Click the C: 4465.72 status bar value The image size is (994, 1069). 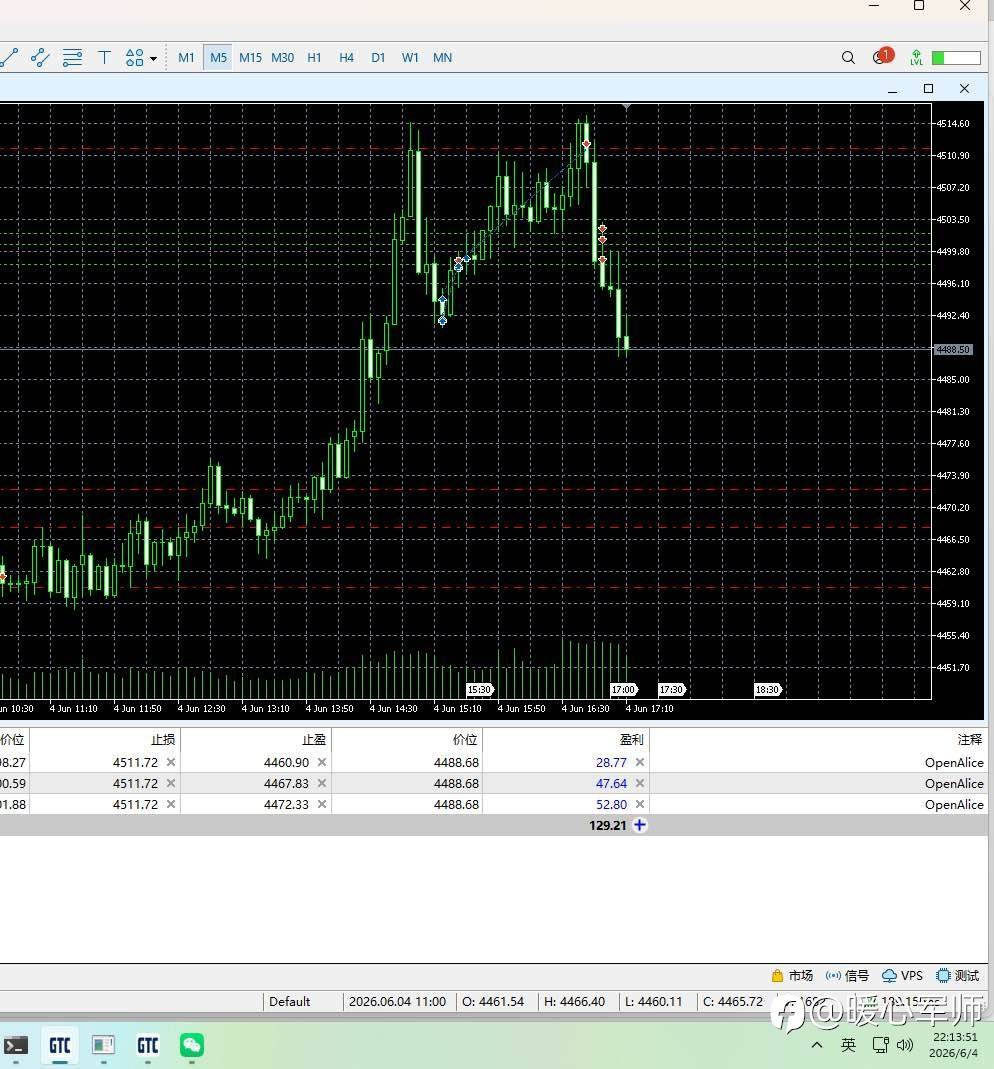point(733,1002)
